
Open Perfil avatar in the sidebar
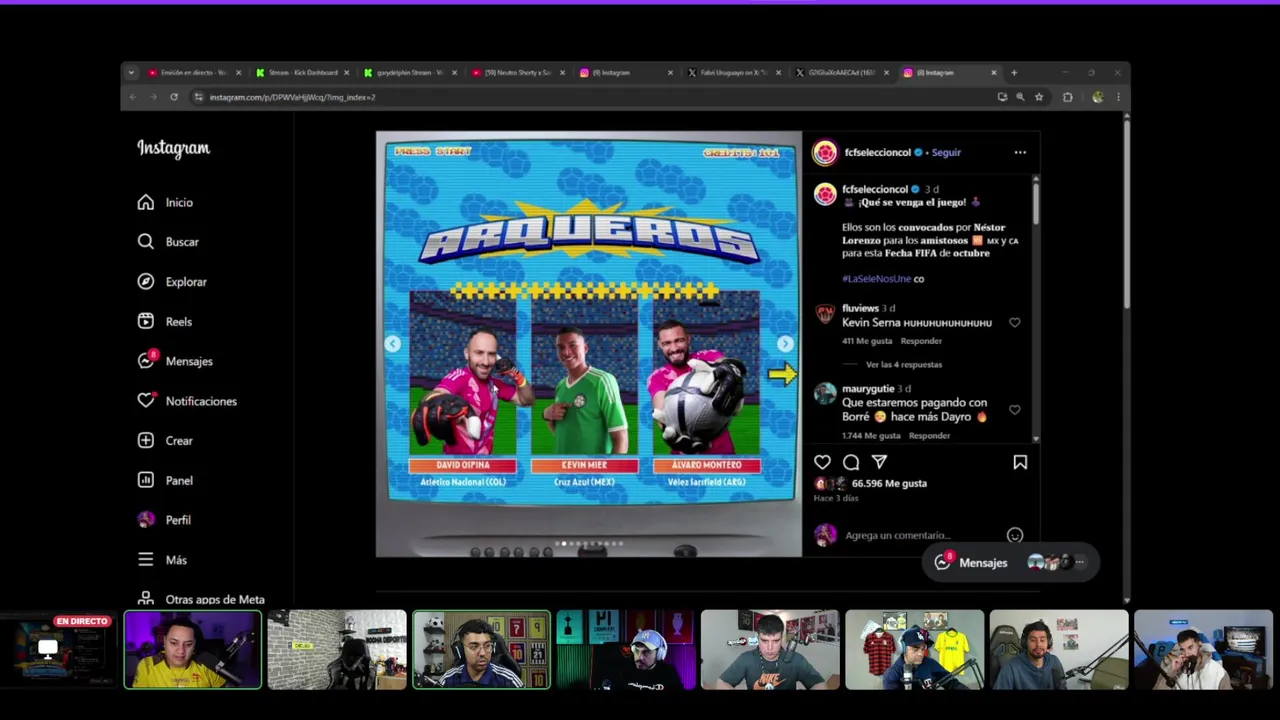tap(146, 520)
